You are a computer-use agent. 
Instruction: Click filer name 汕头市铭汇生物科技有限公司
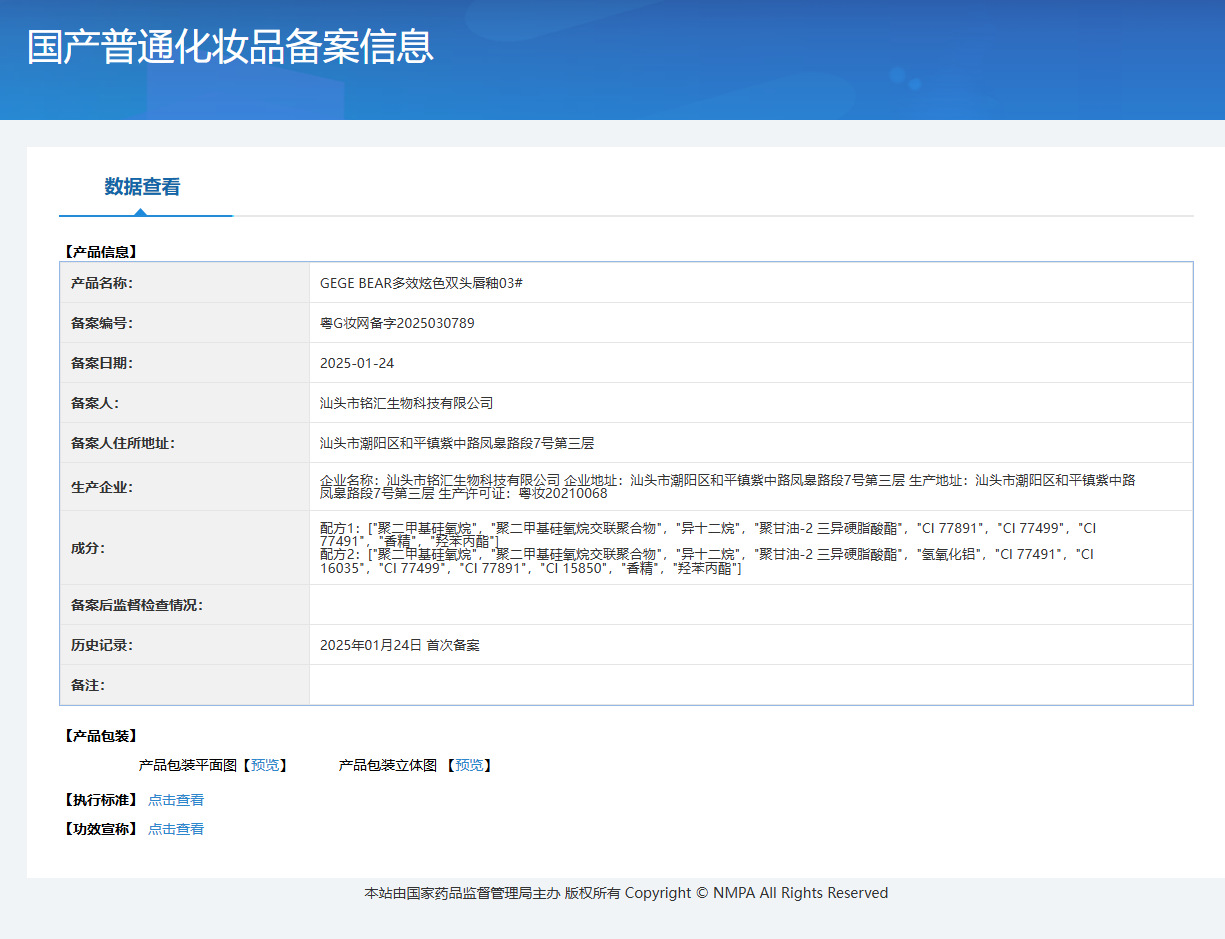tap(406, 403)
